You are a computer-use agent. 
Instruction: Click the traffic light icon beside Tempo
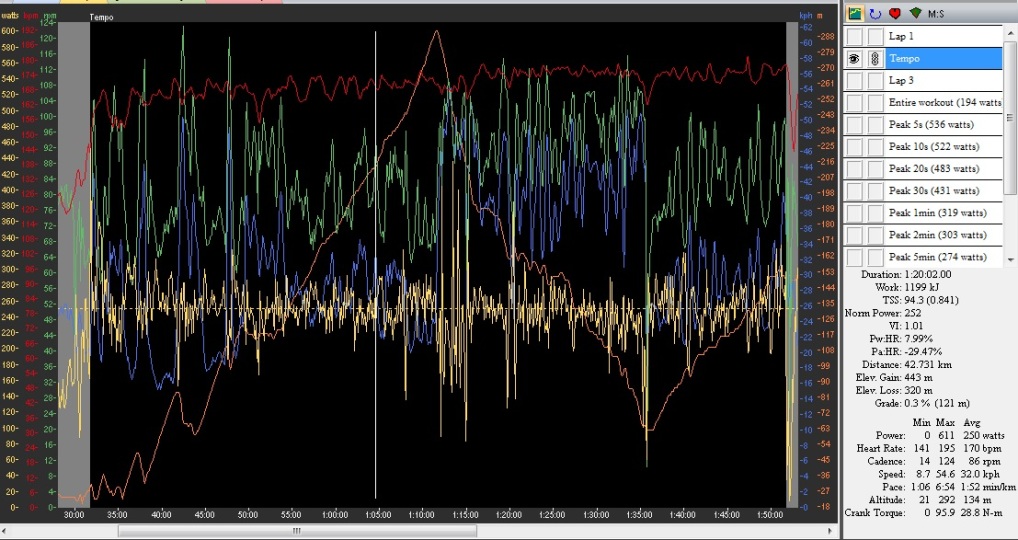(x=875, y=59)
